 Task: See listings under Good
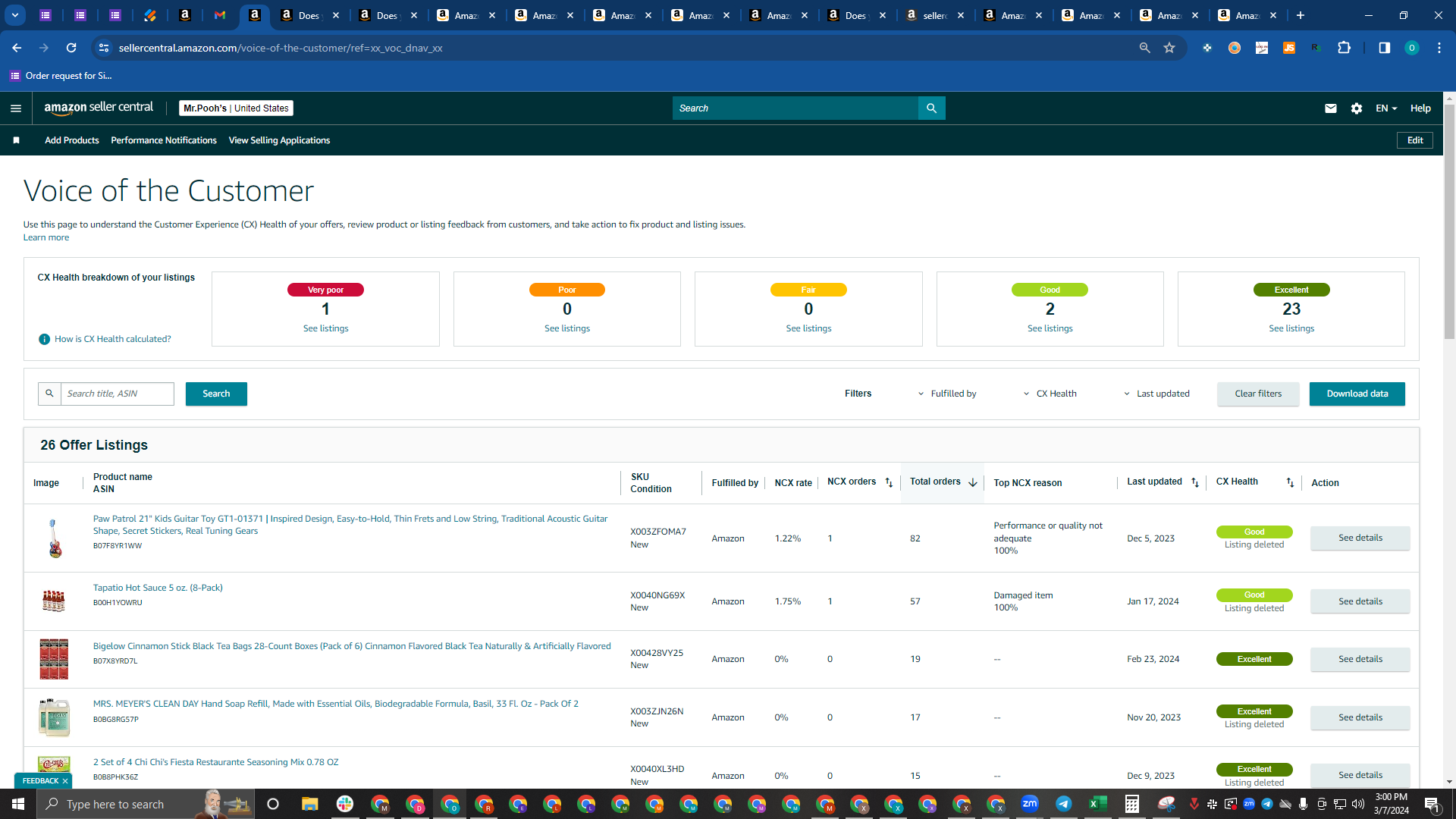1050,328
